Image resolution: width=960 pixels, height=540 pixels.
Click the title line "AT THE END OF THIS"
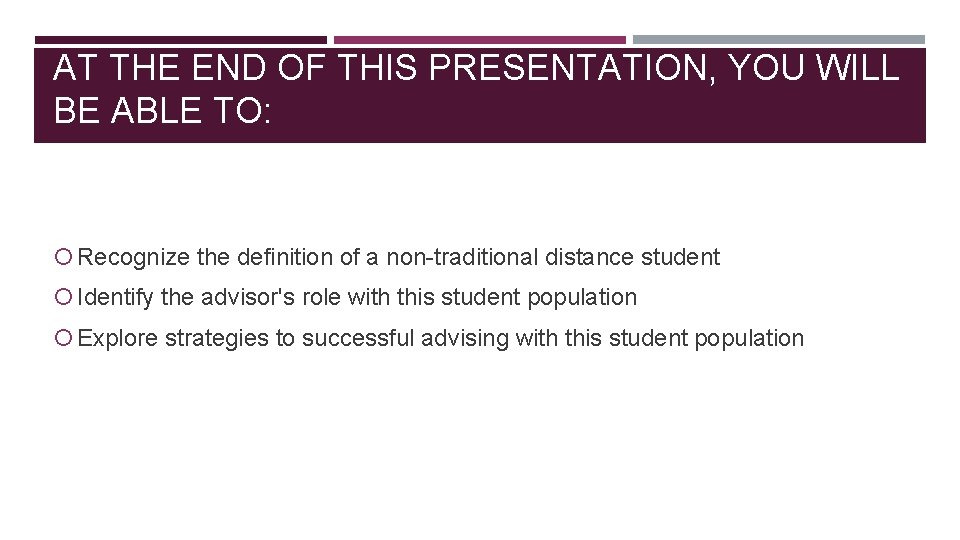point(236,67)
